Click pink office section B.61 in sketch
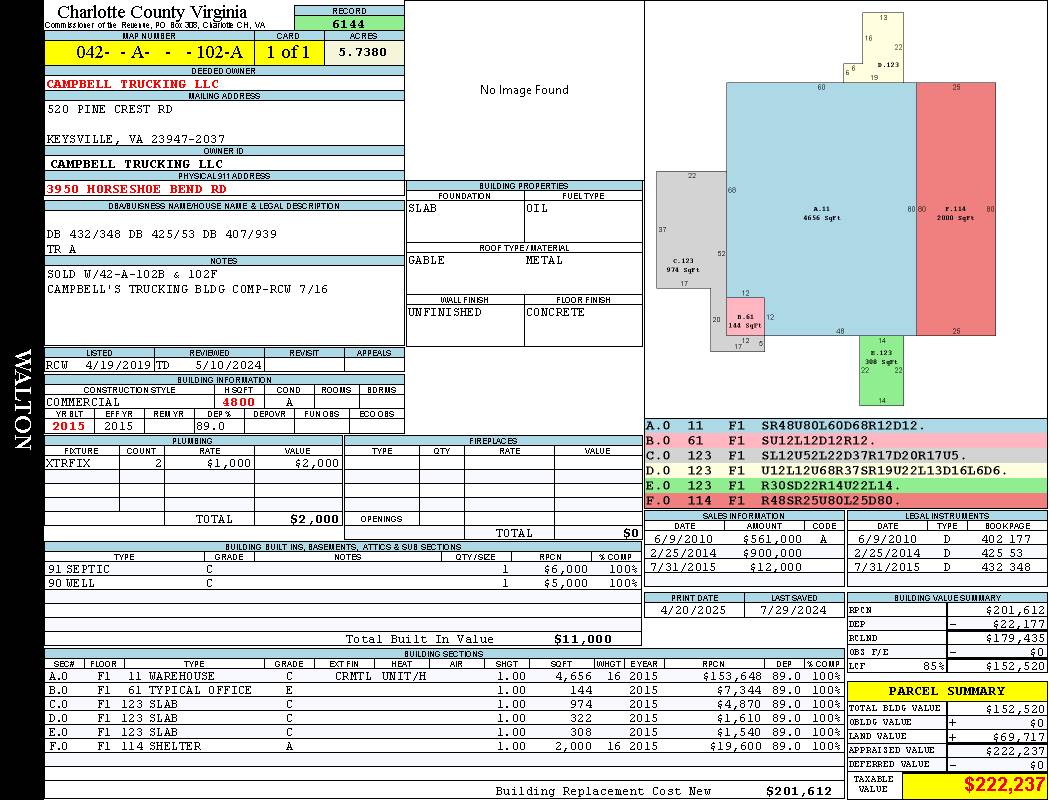This screenshot has width=1050, height=800. coord(745,317)
